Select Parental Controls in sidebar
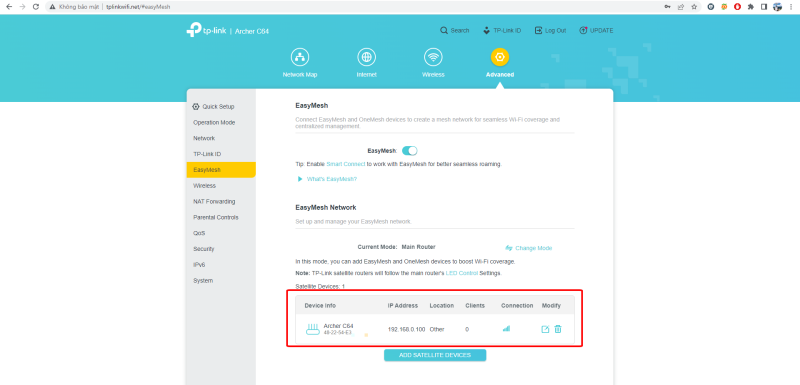Image resolution: width=800 pixels, height=385 pixels. click(221, 217)
